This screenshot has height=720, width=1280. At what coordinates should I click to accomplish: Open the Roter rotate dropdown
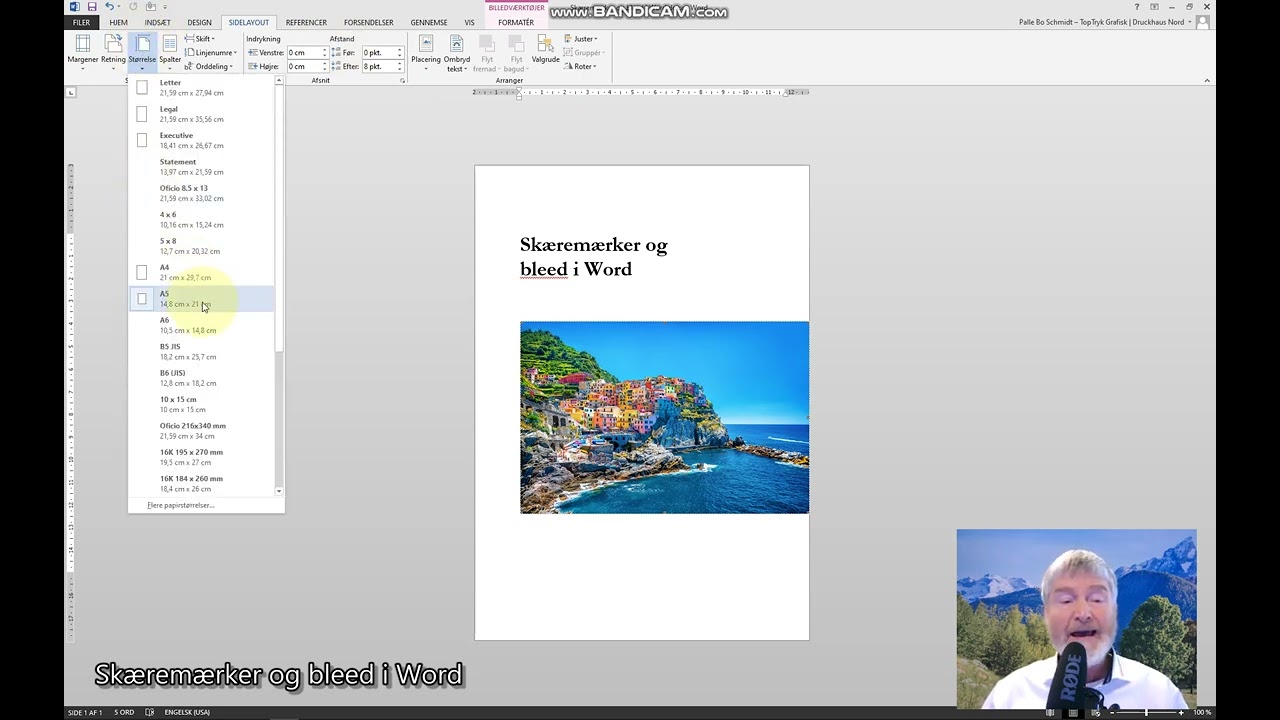tap(580, 67)
